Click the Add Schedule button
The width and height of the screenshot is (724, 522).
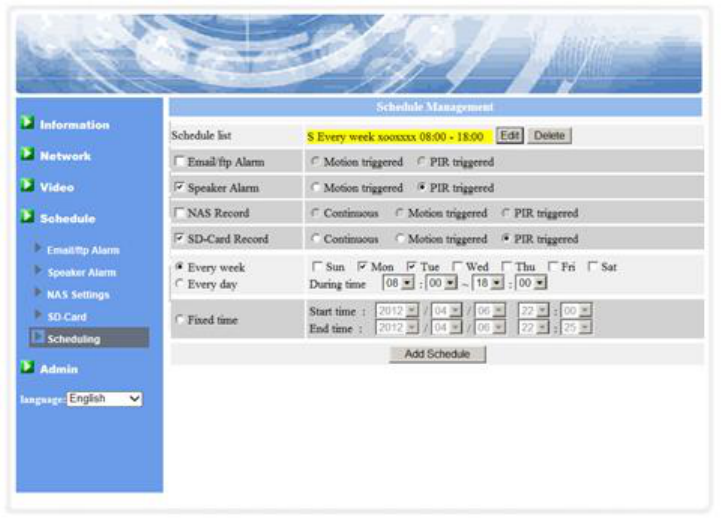[437, 354]
